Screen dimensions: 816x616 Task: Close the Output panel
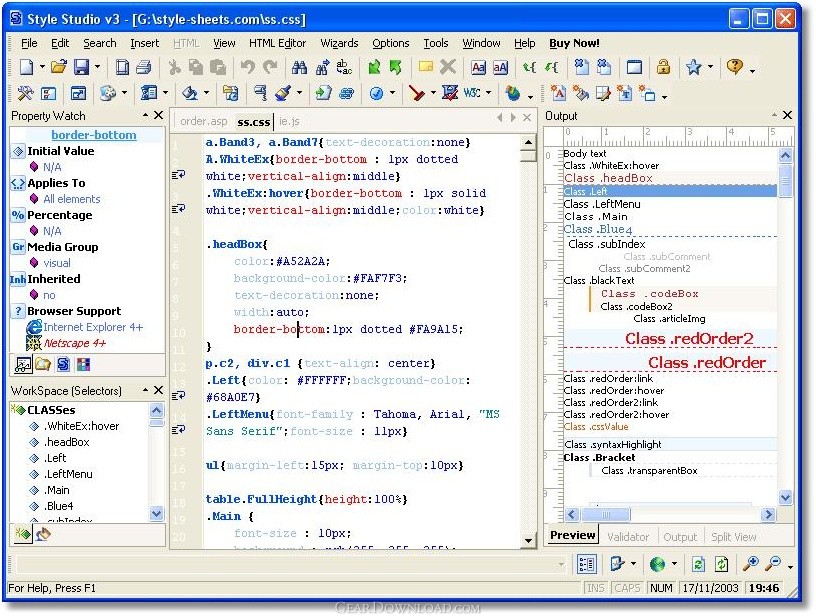click(x=787, y=115)
